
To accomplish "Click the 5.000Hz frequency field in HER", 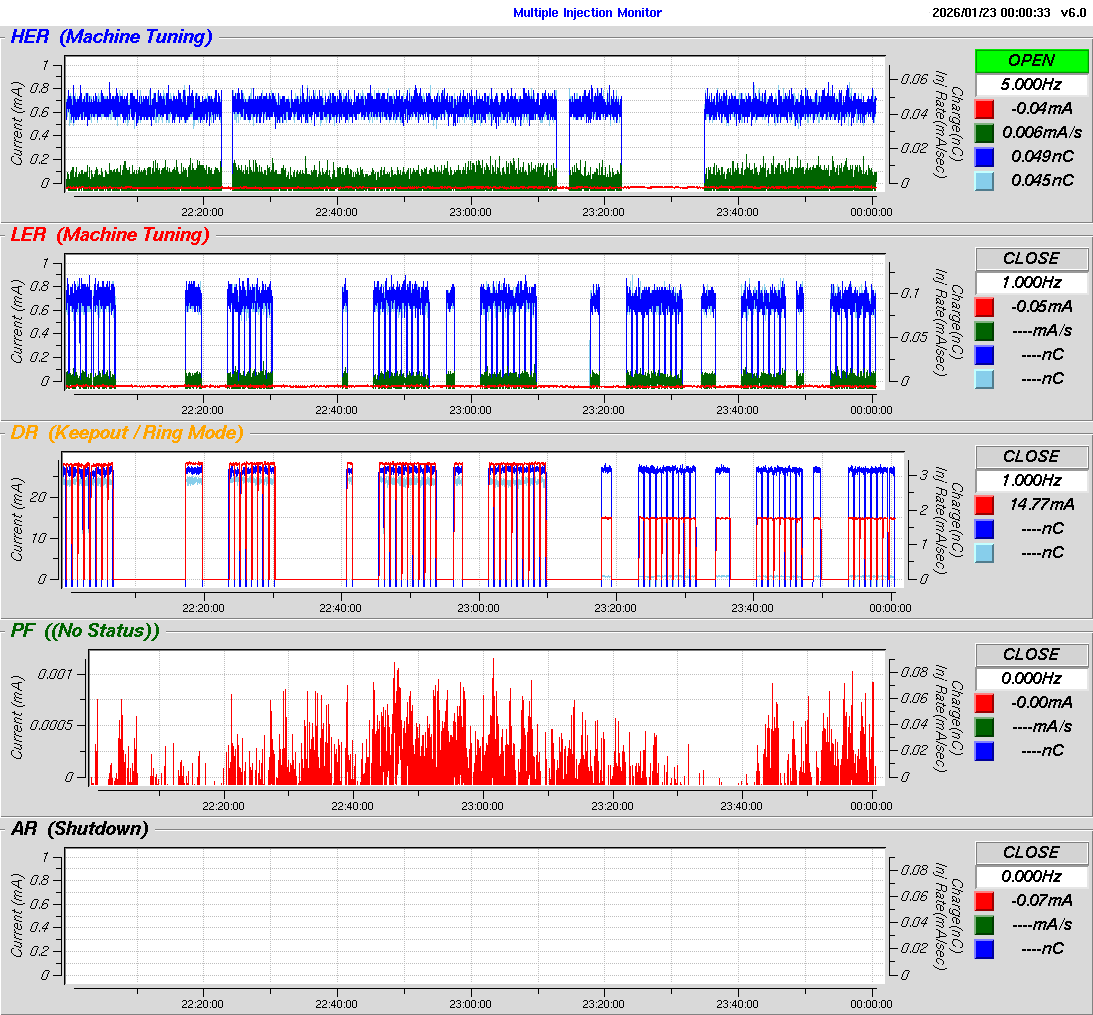I will tap(1031, 85).
